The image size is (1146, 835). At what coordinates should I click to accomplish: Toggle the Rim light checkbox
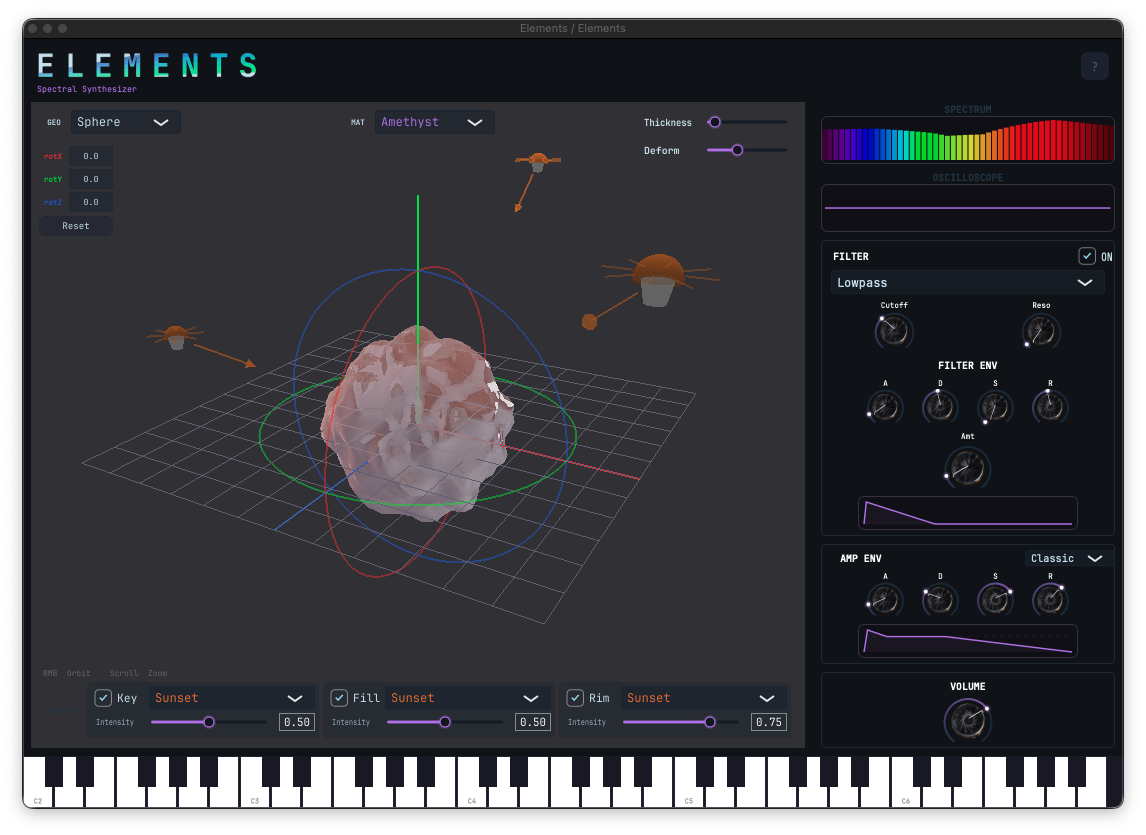pyautogui.click(x=575, y=698)
